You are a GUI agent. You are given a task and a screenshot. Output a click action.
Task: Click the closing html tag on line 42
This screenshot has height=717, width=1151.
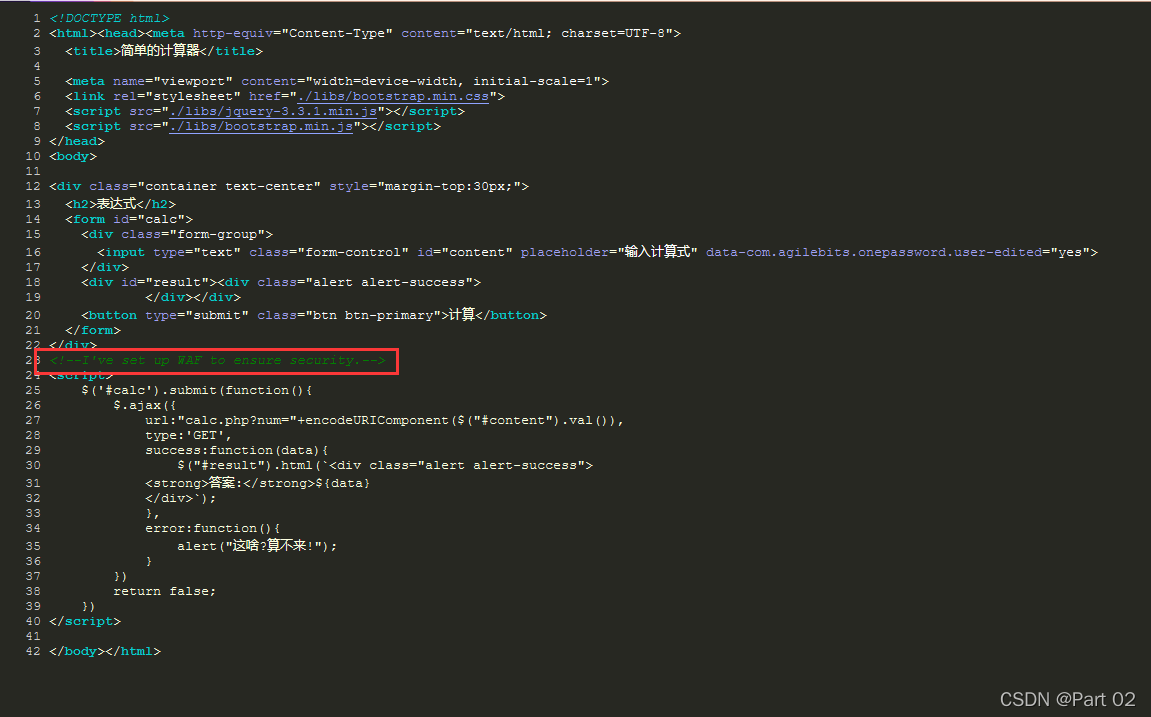coord(134,651)
